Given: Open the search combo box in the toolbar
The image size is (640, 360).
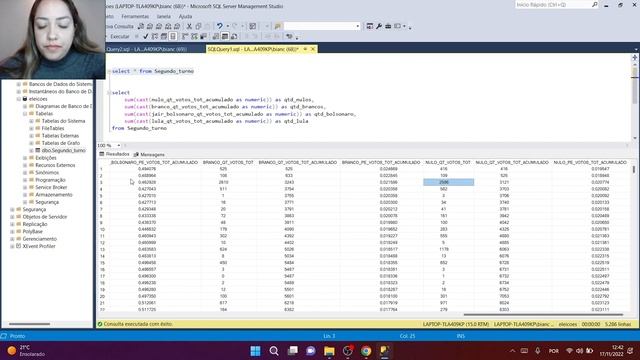Looking at the screenshot, I should (322, 26).
